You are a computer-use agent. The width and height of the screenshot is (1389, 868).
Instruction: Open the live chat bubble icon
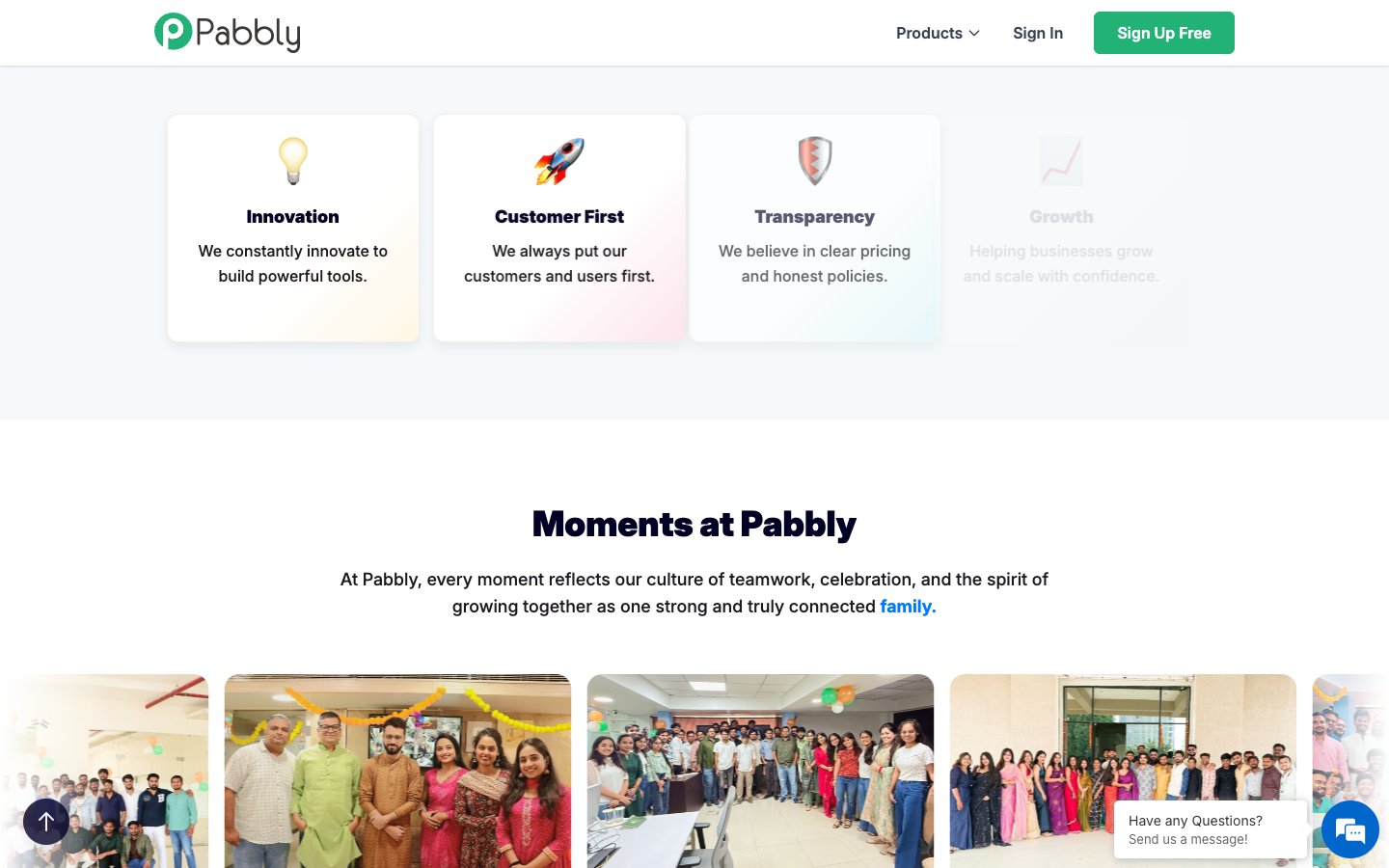(x=1350, y=829)
